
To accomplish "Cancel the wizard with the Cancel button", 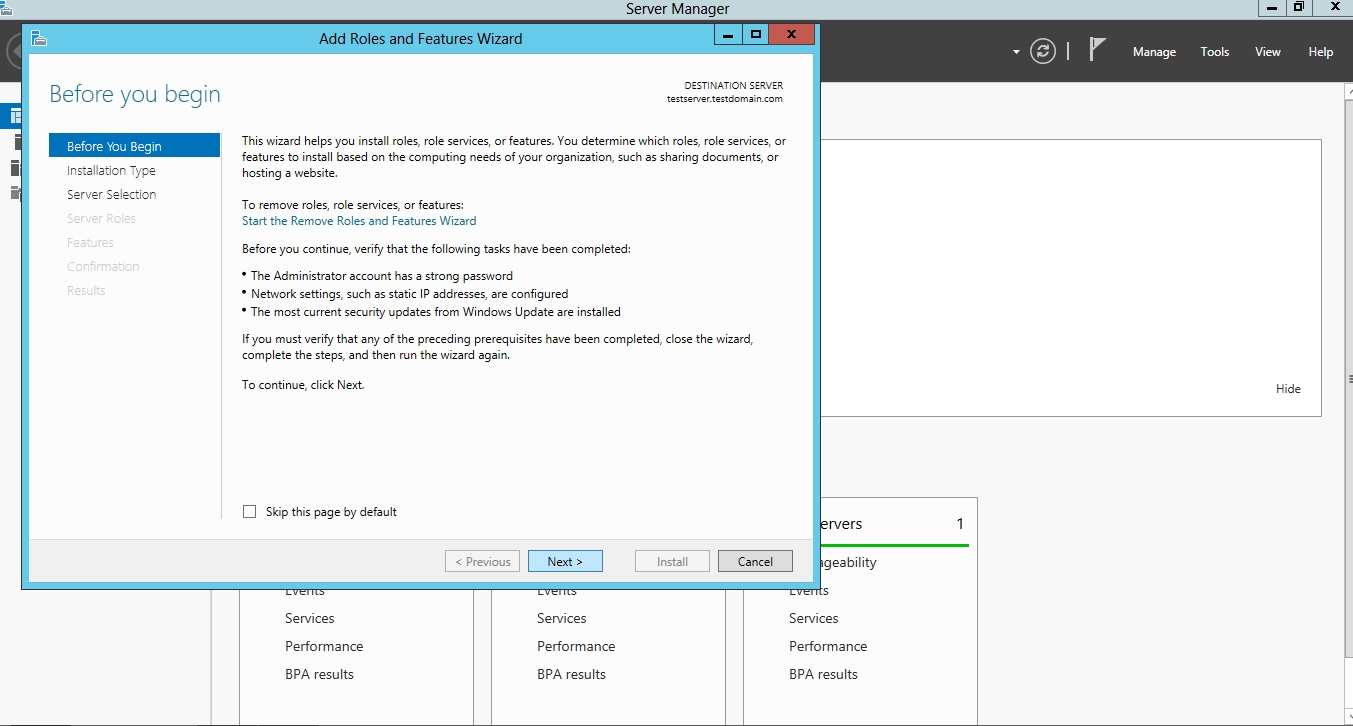I will (755, 562).
